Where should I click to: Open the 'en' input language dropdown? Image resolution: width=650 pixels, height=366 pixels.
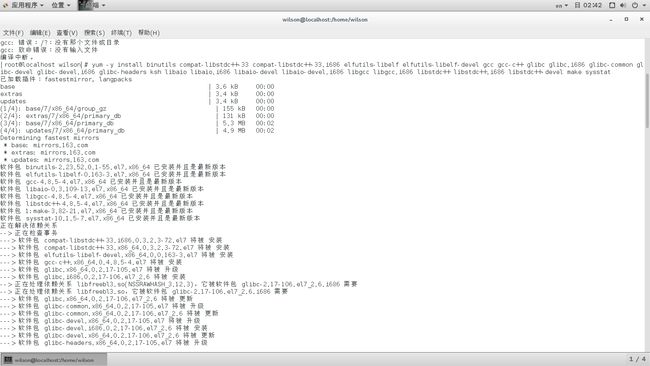561,5
